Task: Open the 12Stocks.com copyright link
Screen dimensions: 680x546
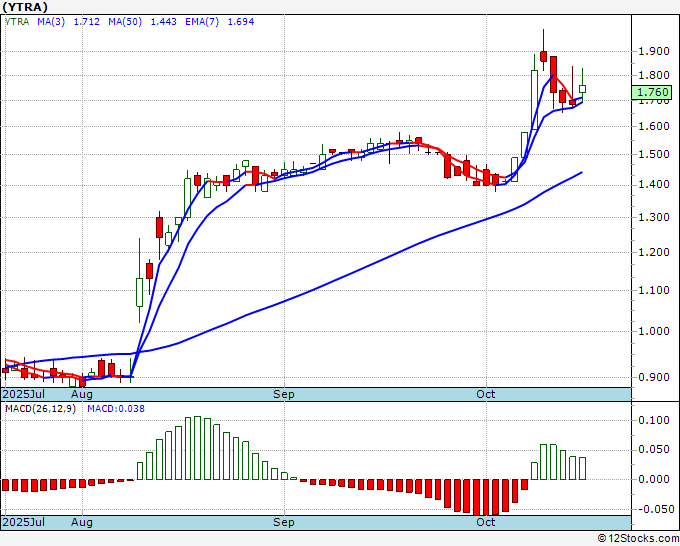Action: pyautogui.click(x=638, y=539)
